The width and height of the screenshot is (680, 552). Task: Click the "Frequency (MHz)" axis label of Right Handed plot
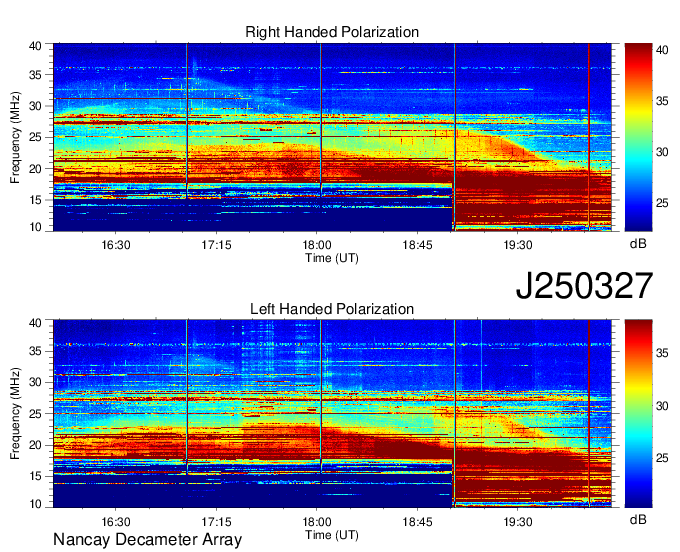15,137
